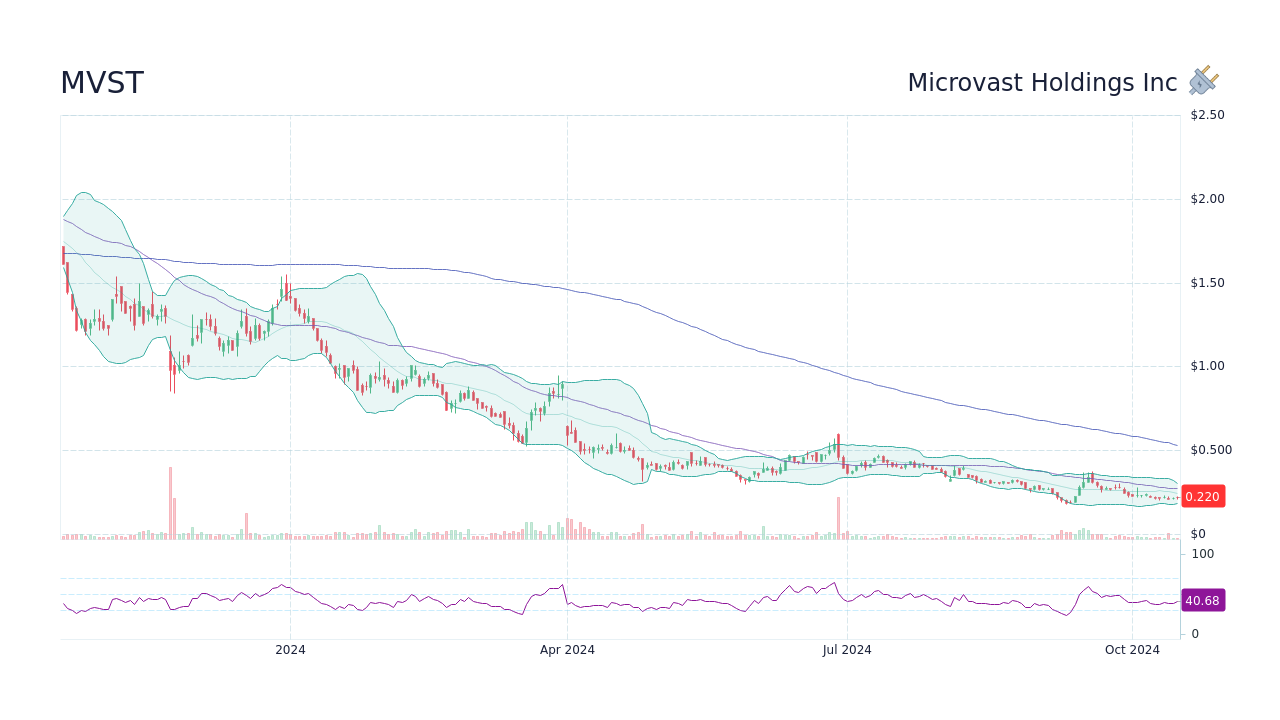Click the tall volume spike before Jul 2024
The height and width of the screenshot is (720, 1280).
pyautogui.click(x=838, y=518)
